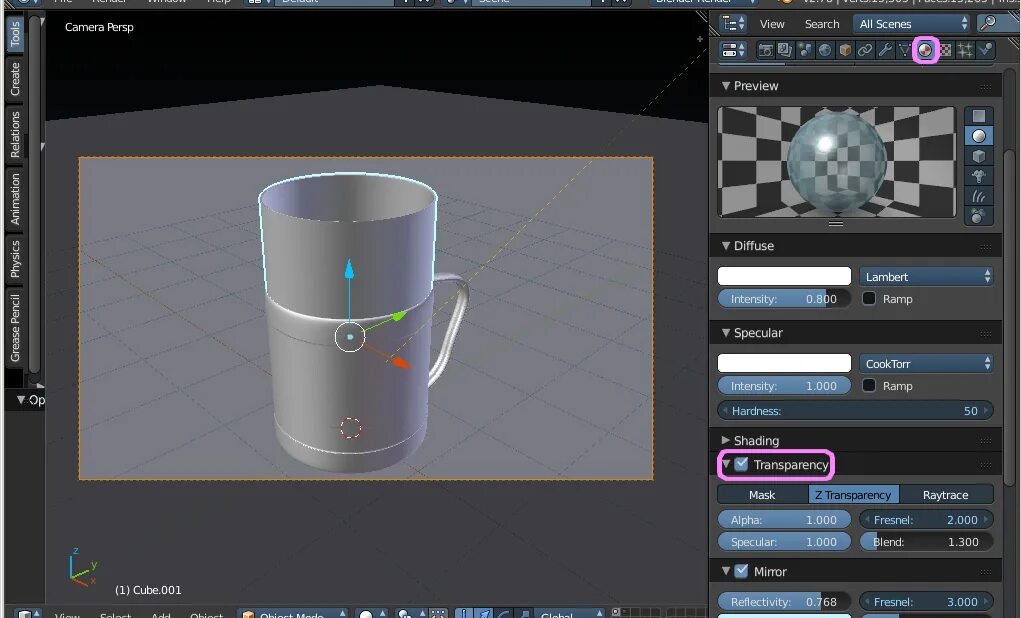Viewport: 1021px width, 618px height.
Task: Open the World properties tab (globe icon)
Action: point(825,50)
